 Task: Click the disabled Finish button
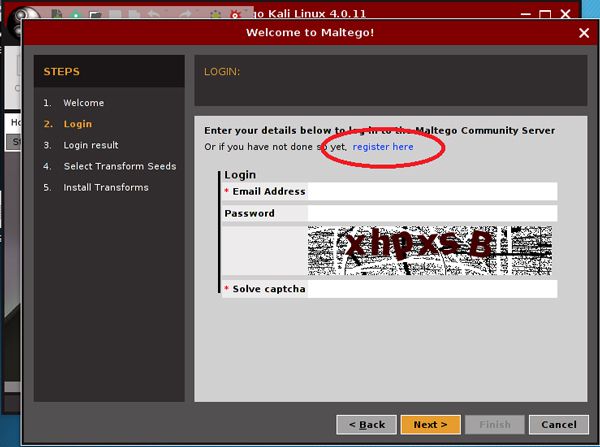[495, 425]
